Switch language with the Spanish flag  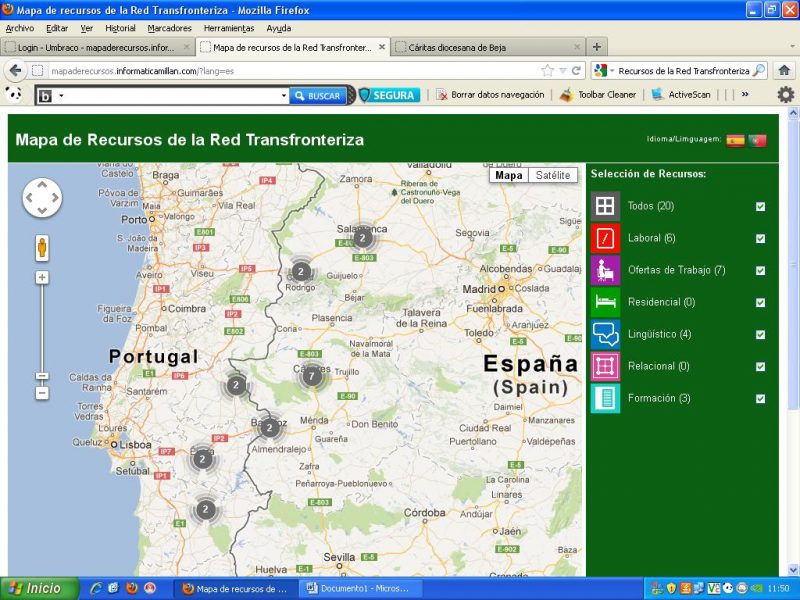point(735,141)
